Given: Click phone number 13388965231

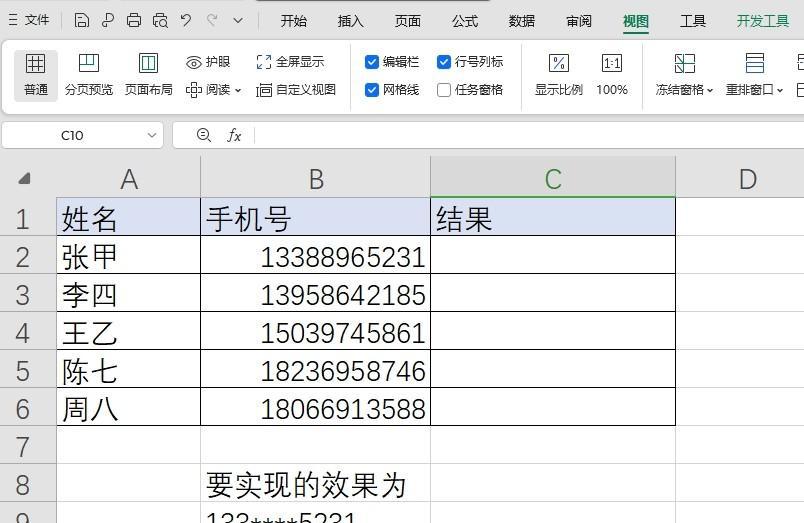Looking at the screenshot, I should pyautogui.click(x=315, y=255).
